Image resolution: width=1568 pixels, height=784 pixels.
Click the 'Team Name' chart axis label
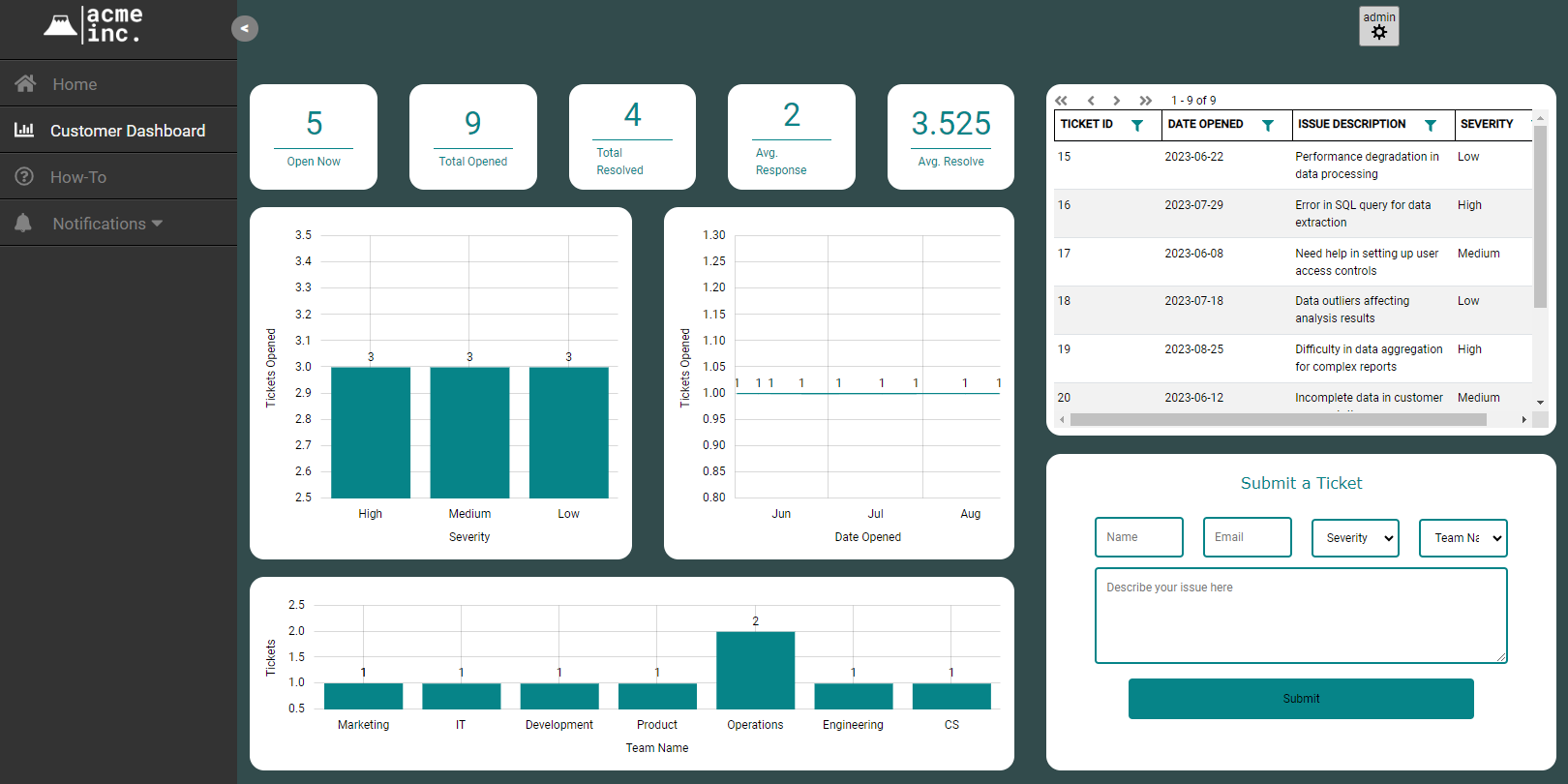(657, 748)
